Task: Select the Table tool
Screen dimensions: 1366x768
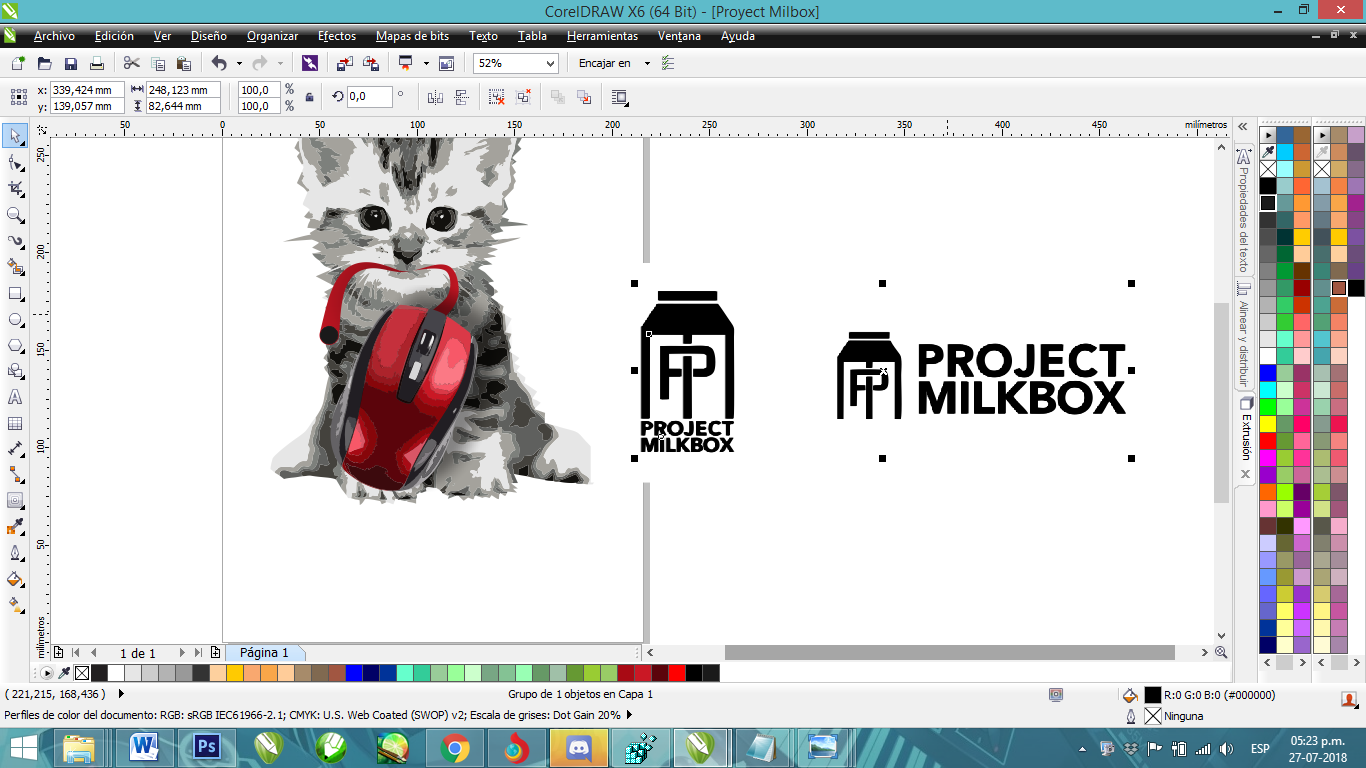Action: (15, 423)
